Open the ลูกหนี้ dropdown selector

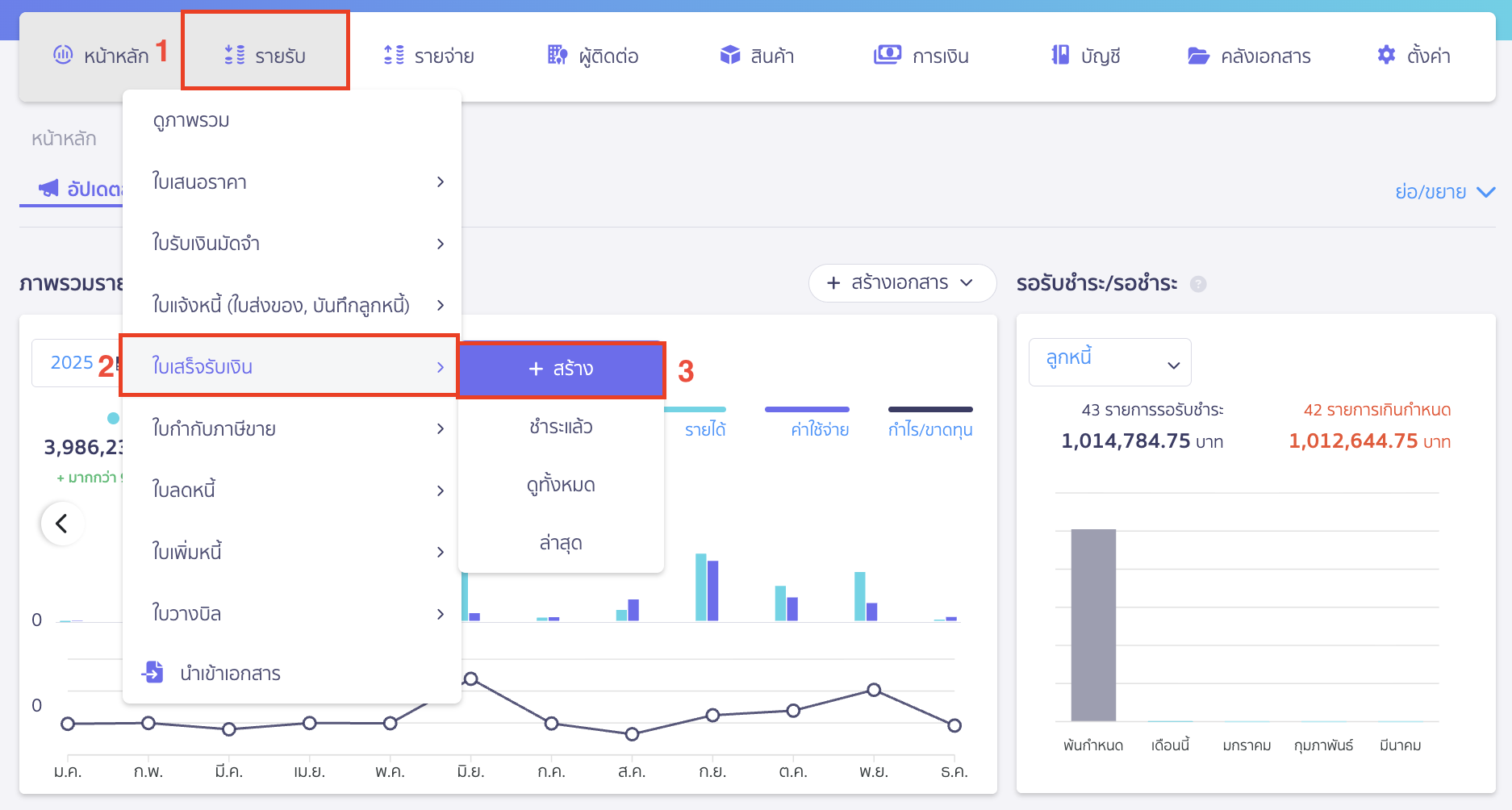[x=1109, y=362]
